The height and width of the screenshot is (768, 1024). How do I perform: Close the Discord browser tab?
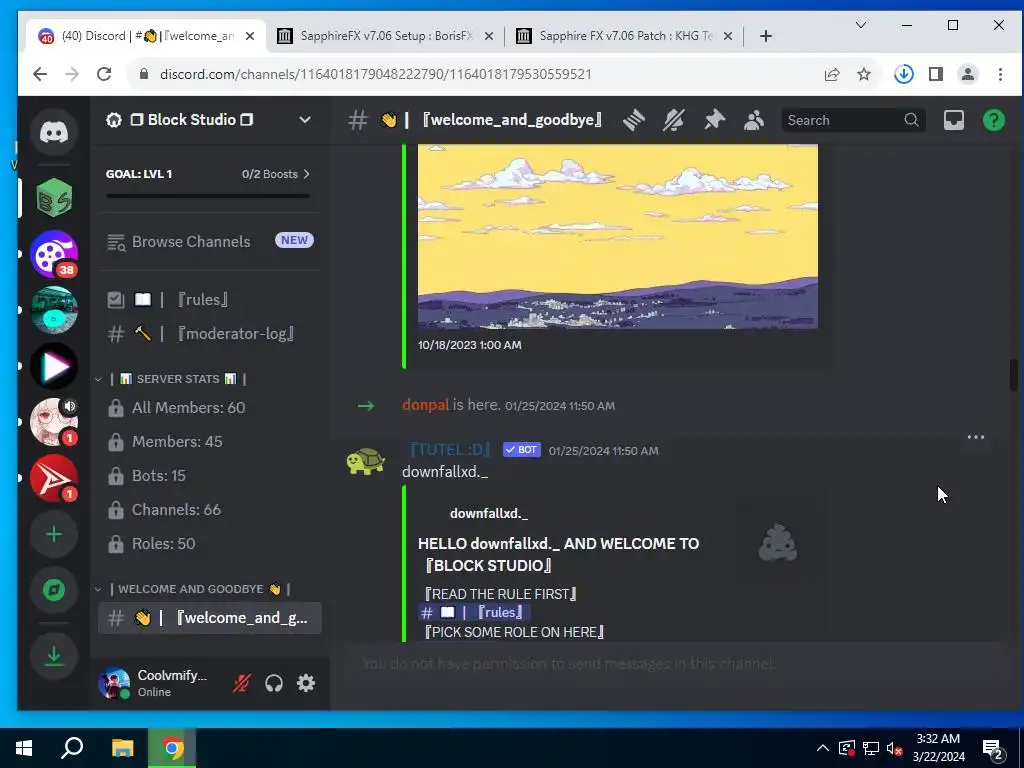(249, 37)
